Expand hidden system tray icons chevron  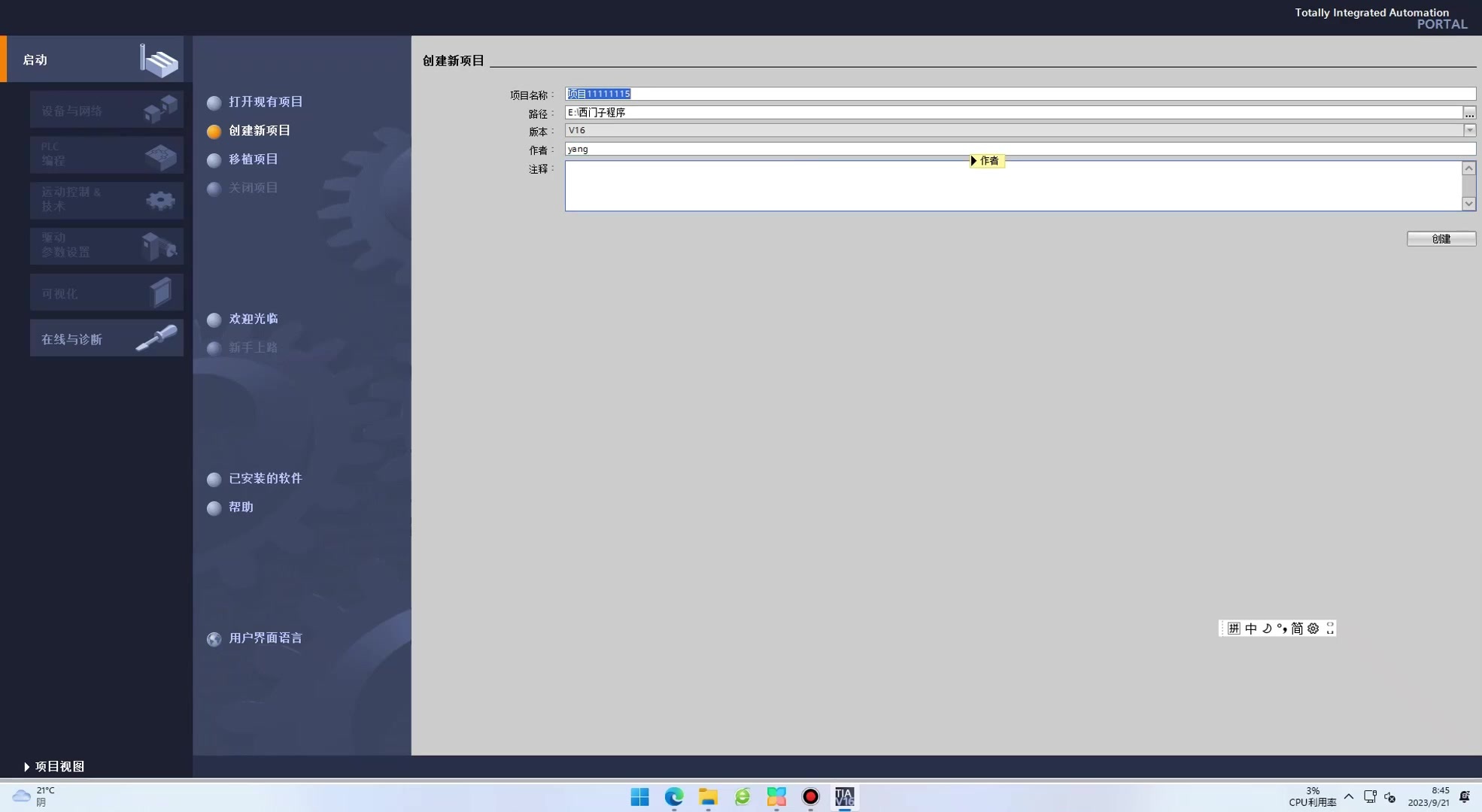click(x=1349, y=797)
